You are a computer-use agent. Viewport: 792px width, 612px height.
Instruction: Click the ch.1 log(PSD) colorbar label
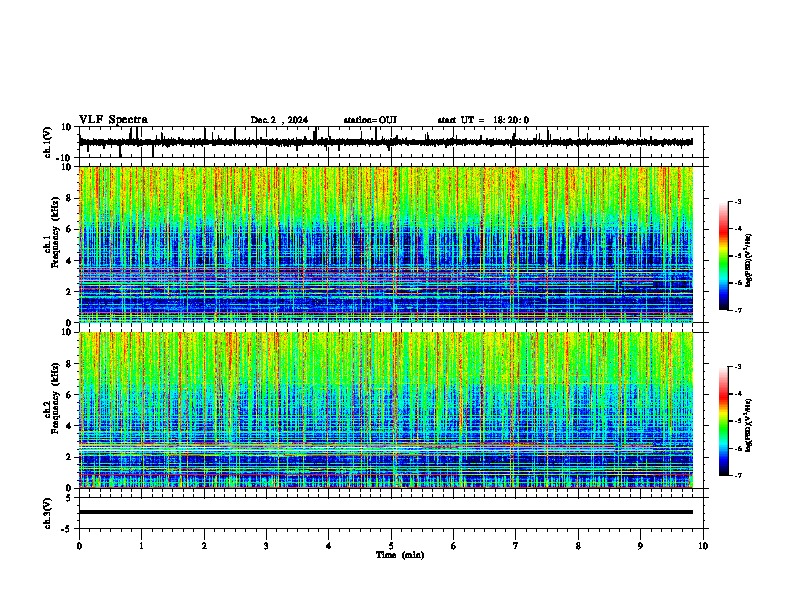point(749,261)
